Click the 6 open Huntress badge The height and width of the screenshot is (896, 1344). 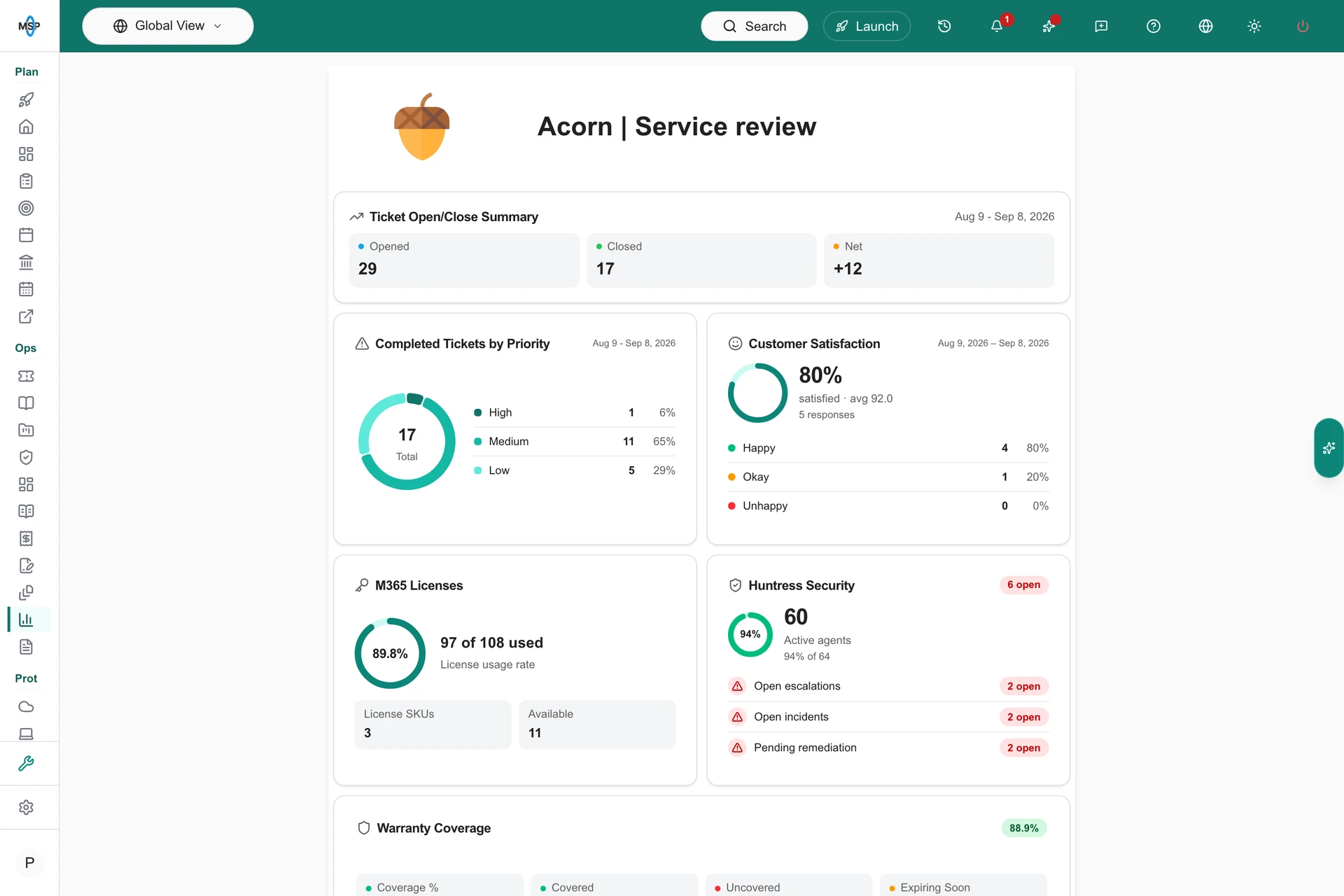pyautogui.click(x=1023, y=584)
